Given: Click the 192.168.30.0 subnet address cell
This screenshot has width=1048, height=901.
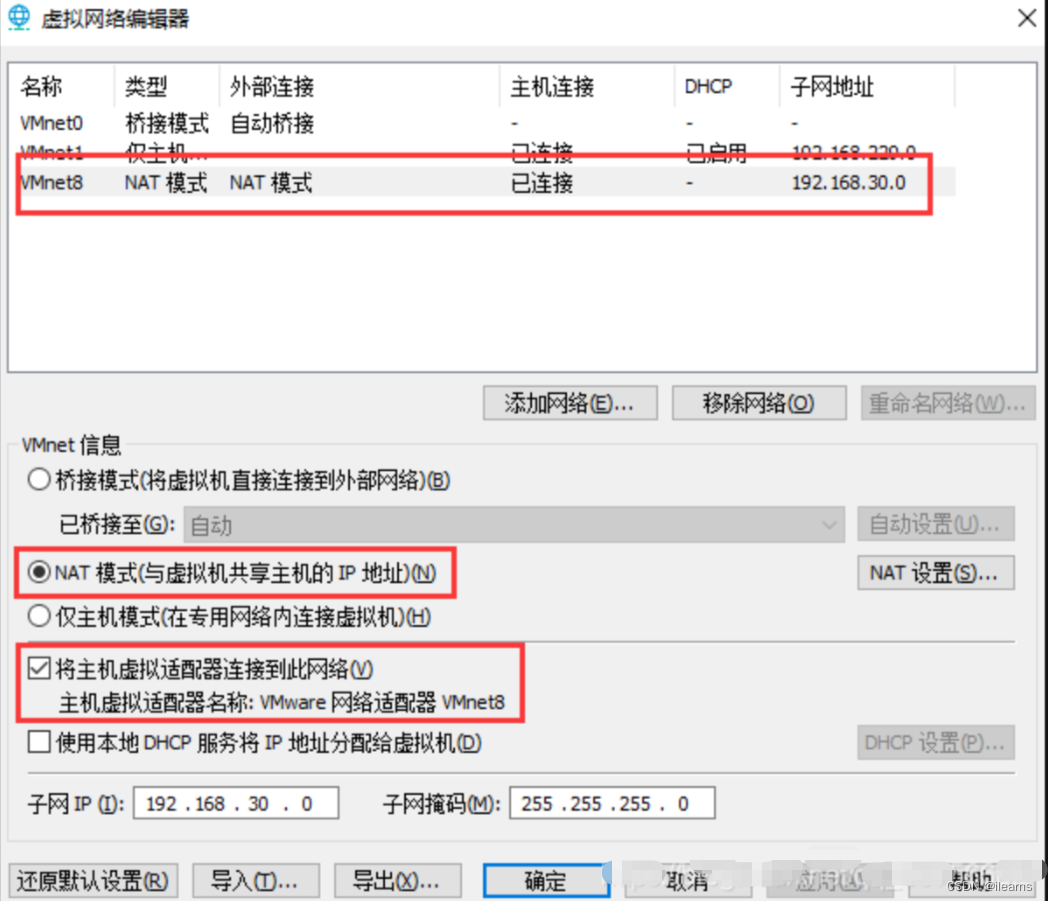Looking at the screenshot, I should click(x=849, y=182).
